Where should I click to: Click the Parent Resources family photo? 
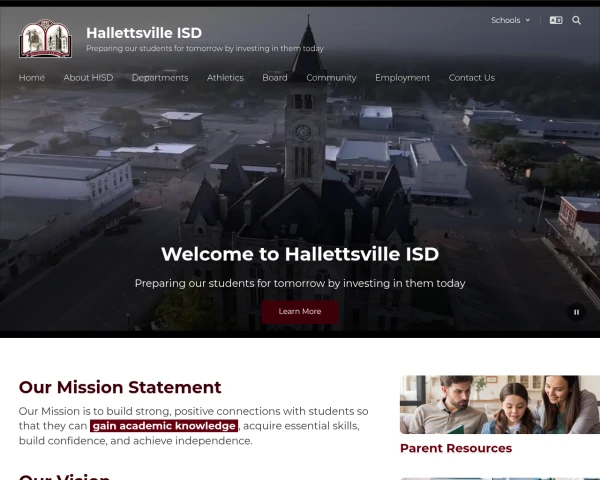(500, 405)
